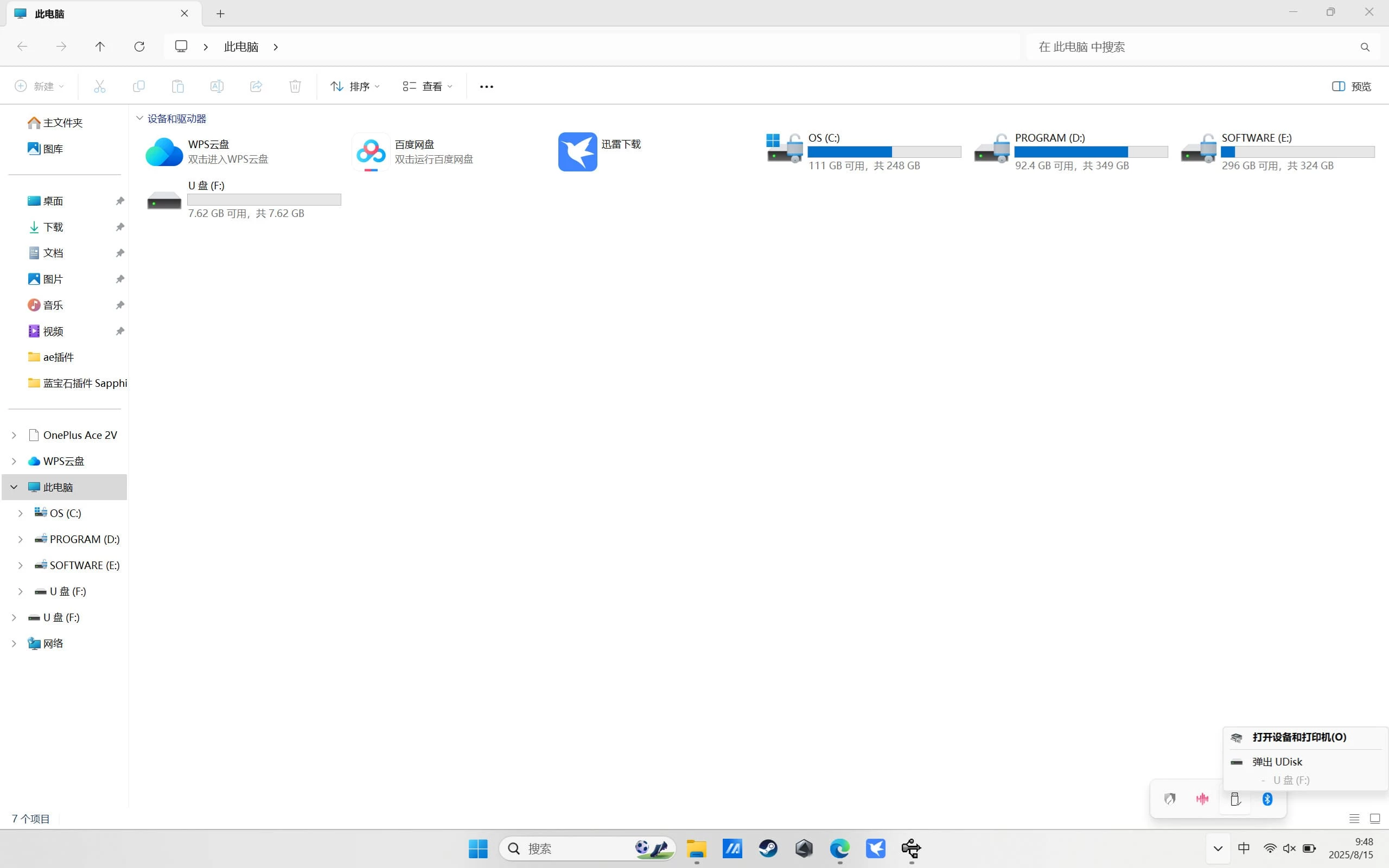1389x868 pixels.
Task: Open the 百度网盘 drive icon
Action: click(371, 151)
